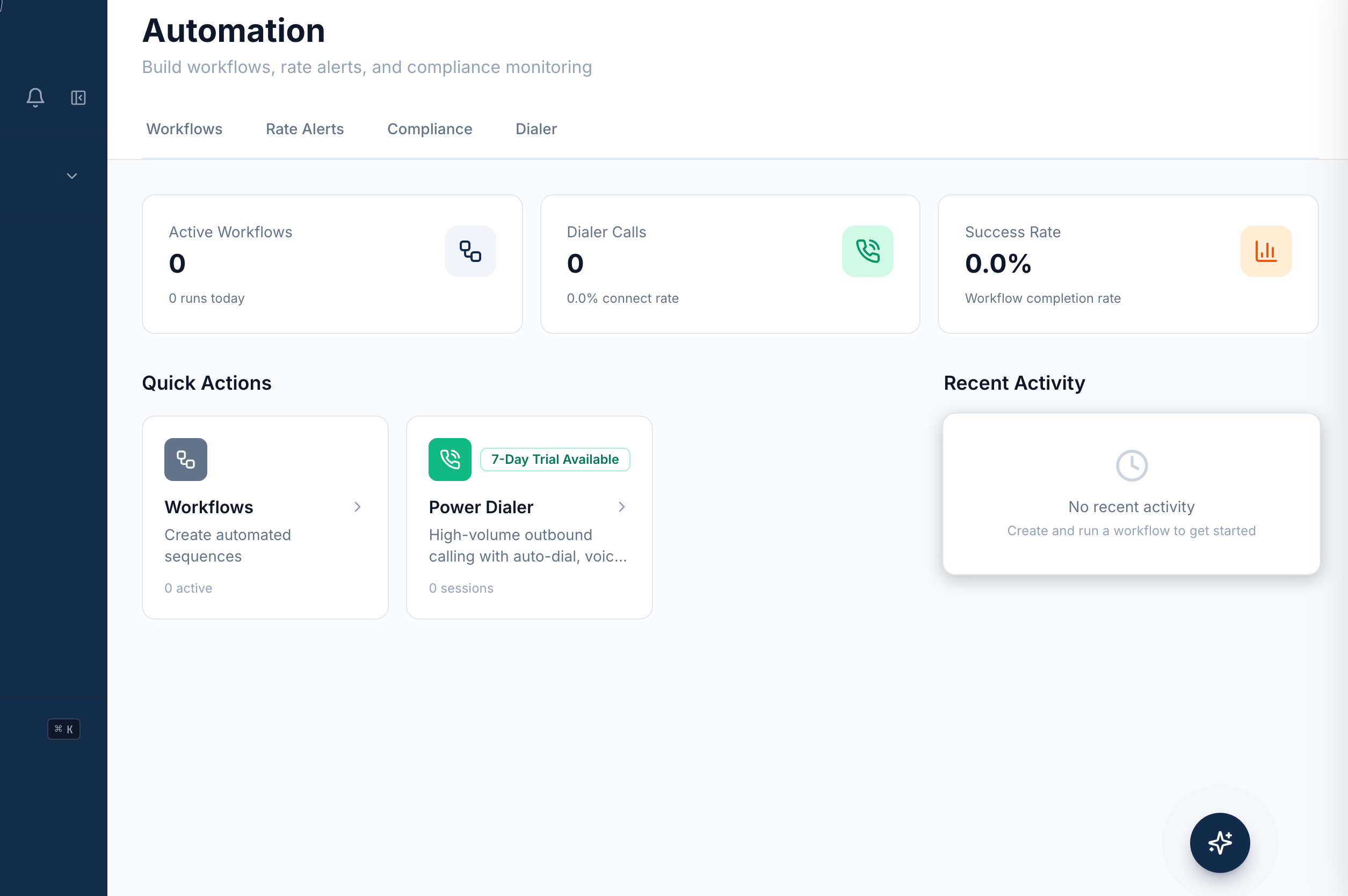This screenshot has height=896, width=1348.
Task: Open the Dialer tab
Action: click(535, 129)
